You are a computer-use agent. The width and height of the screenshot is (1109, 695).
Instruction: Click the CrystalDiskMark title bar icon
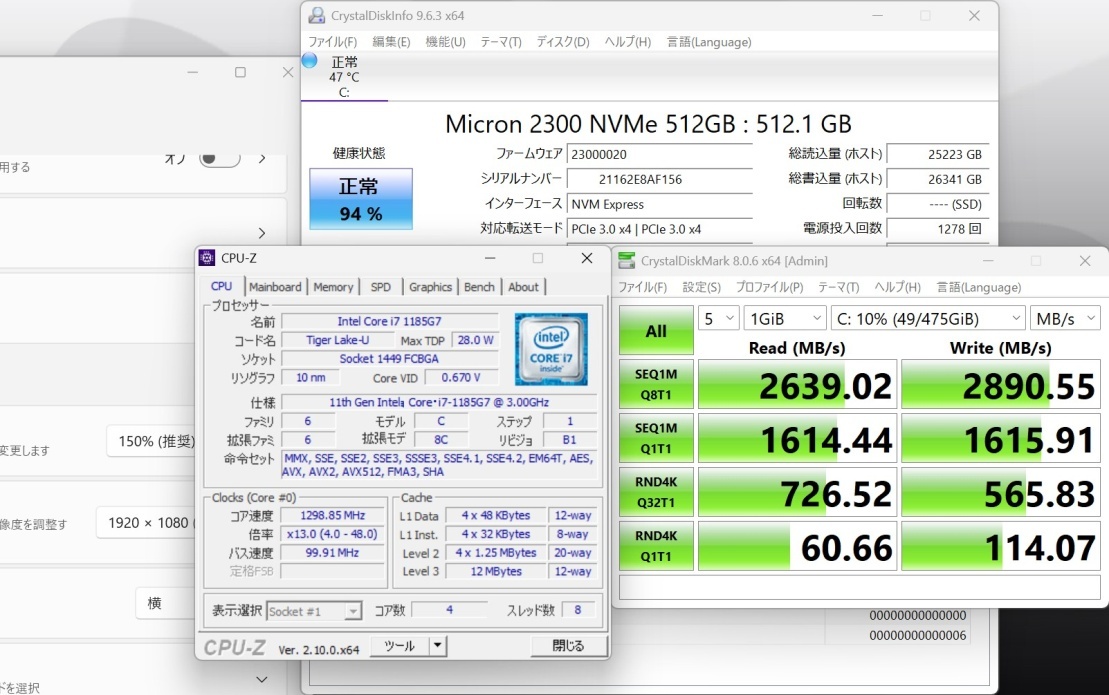click(627, 260)
